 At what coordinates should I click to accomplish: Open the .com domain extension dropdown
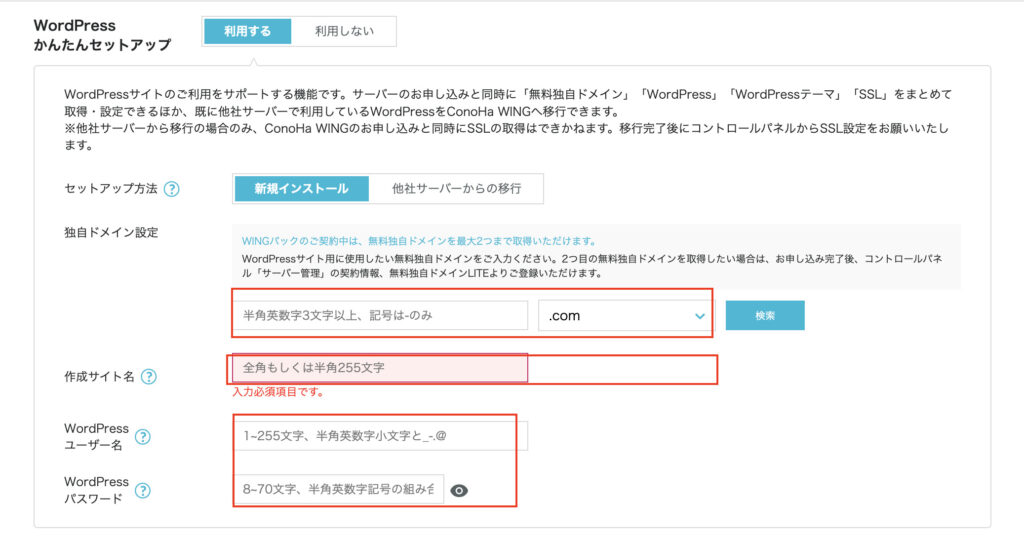click(x=626, y=316)
